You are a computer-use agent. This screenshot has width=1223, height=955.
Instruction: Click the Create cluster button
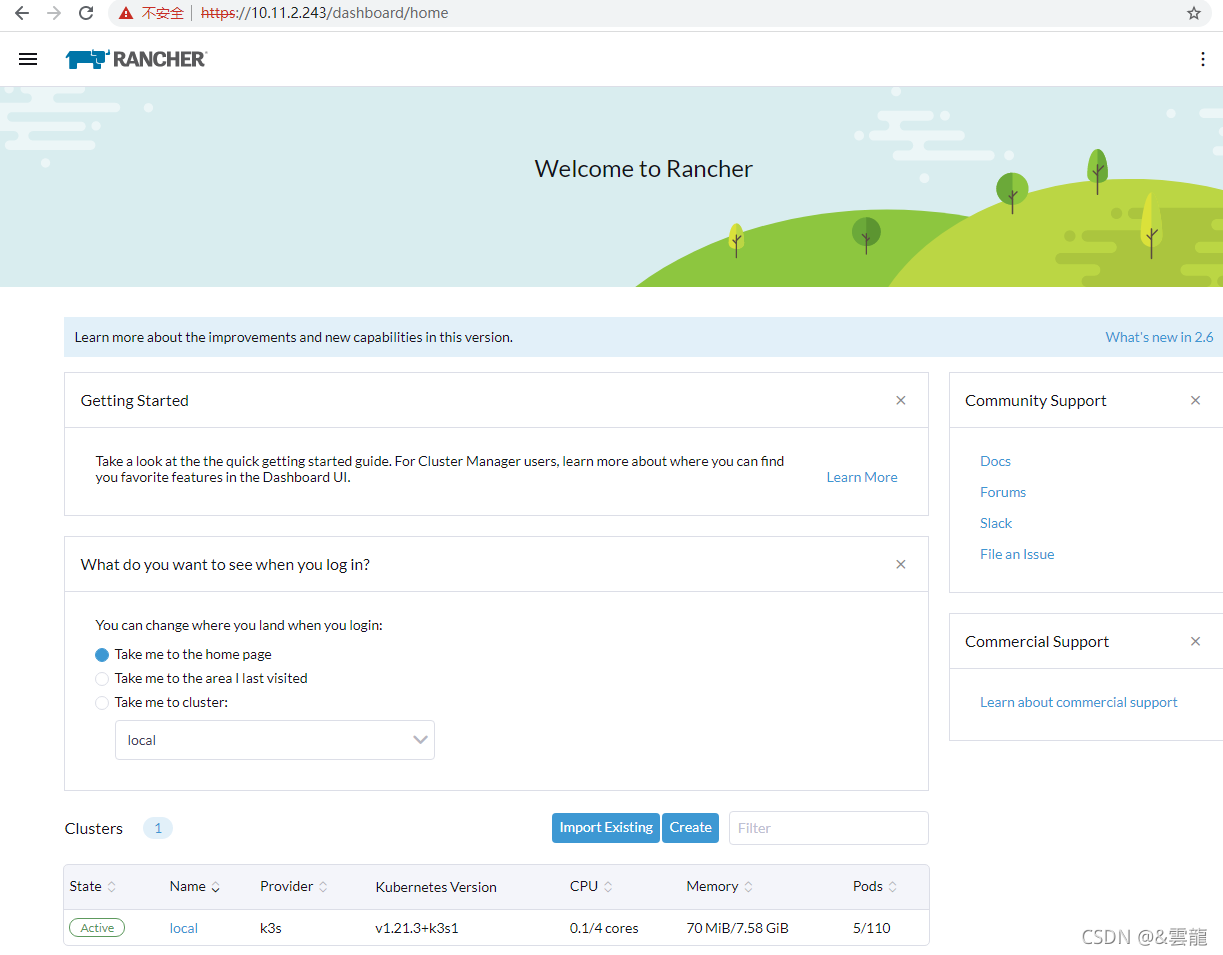coord(690,828)
